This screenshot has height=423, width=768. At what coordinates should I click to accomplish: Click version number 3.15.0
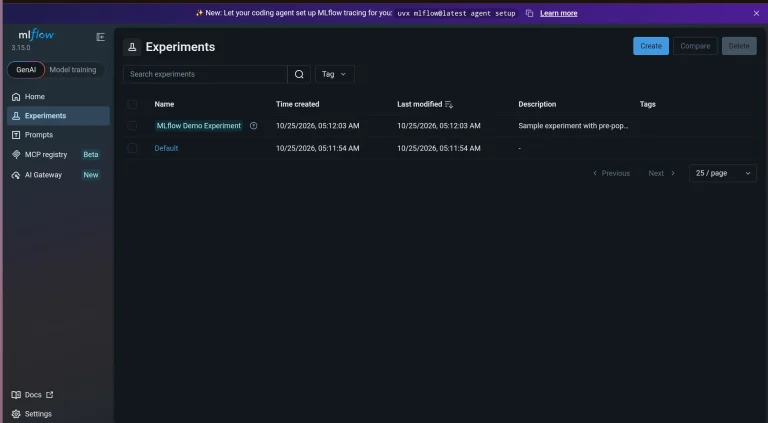coord(21,48)
